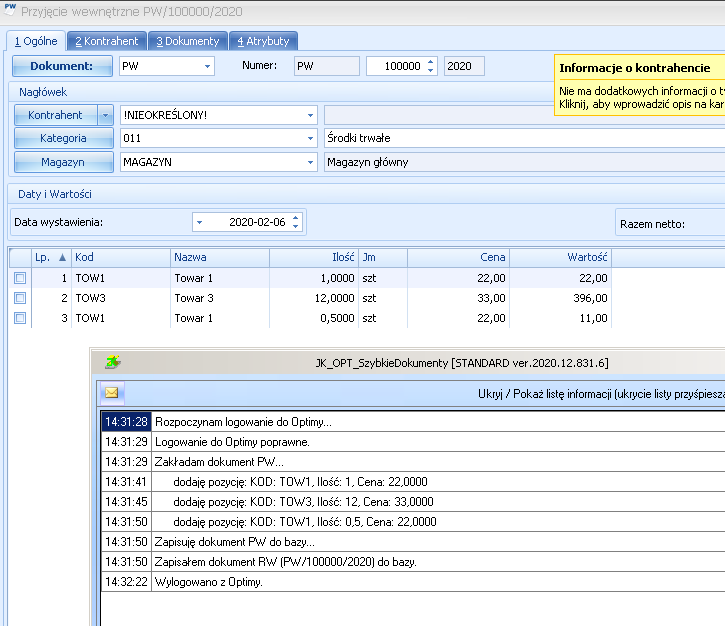Switch to the Kontrahent tab
The image size is (725, 626).
pos(107,41)
